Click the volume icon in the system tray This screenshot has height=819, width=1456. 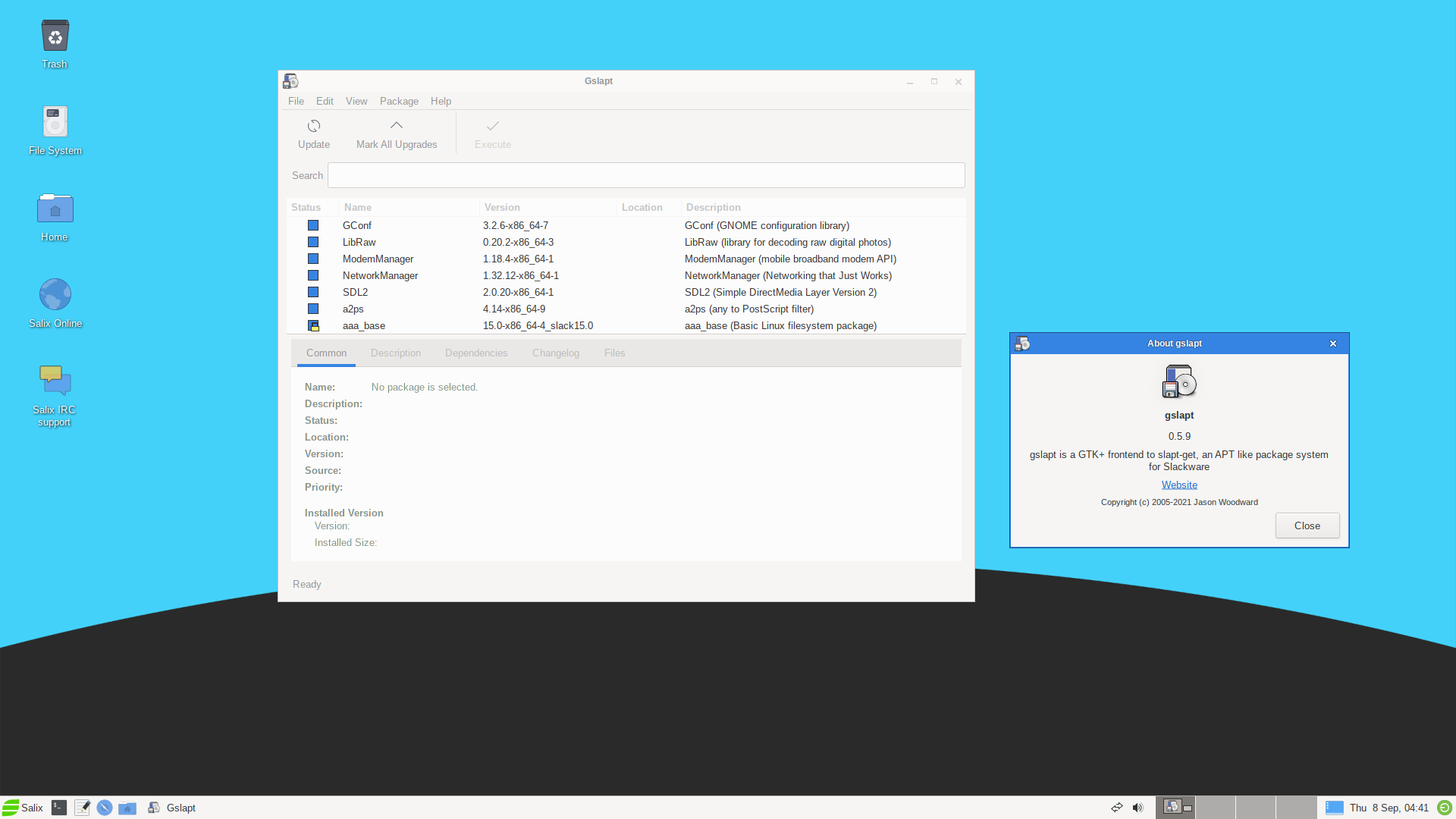click(x=1137, y=808)
